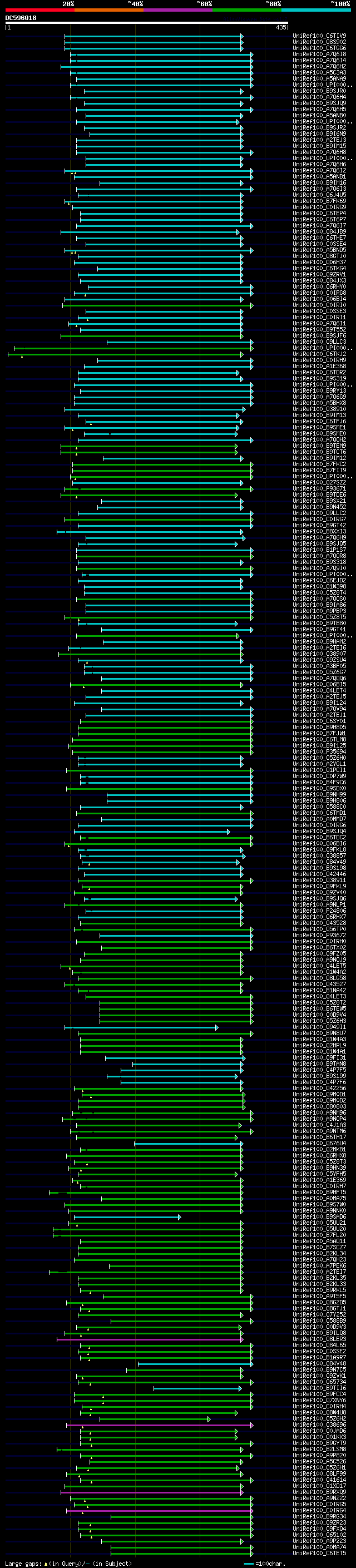The width and height of the screenshot is (356, 1568).
Task: Open hit UniRef100_Q01KK3
Action: 319,1437
